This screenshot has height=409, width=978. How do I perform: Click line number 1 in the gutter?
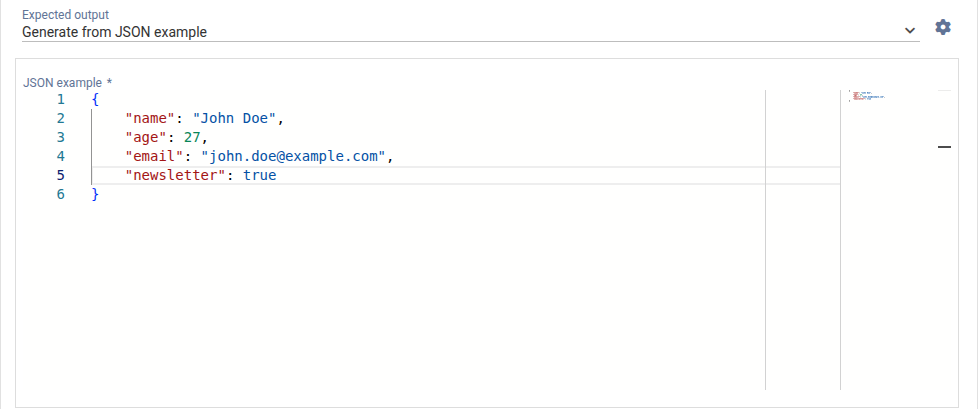coord(60,99)
